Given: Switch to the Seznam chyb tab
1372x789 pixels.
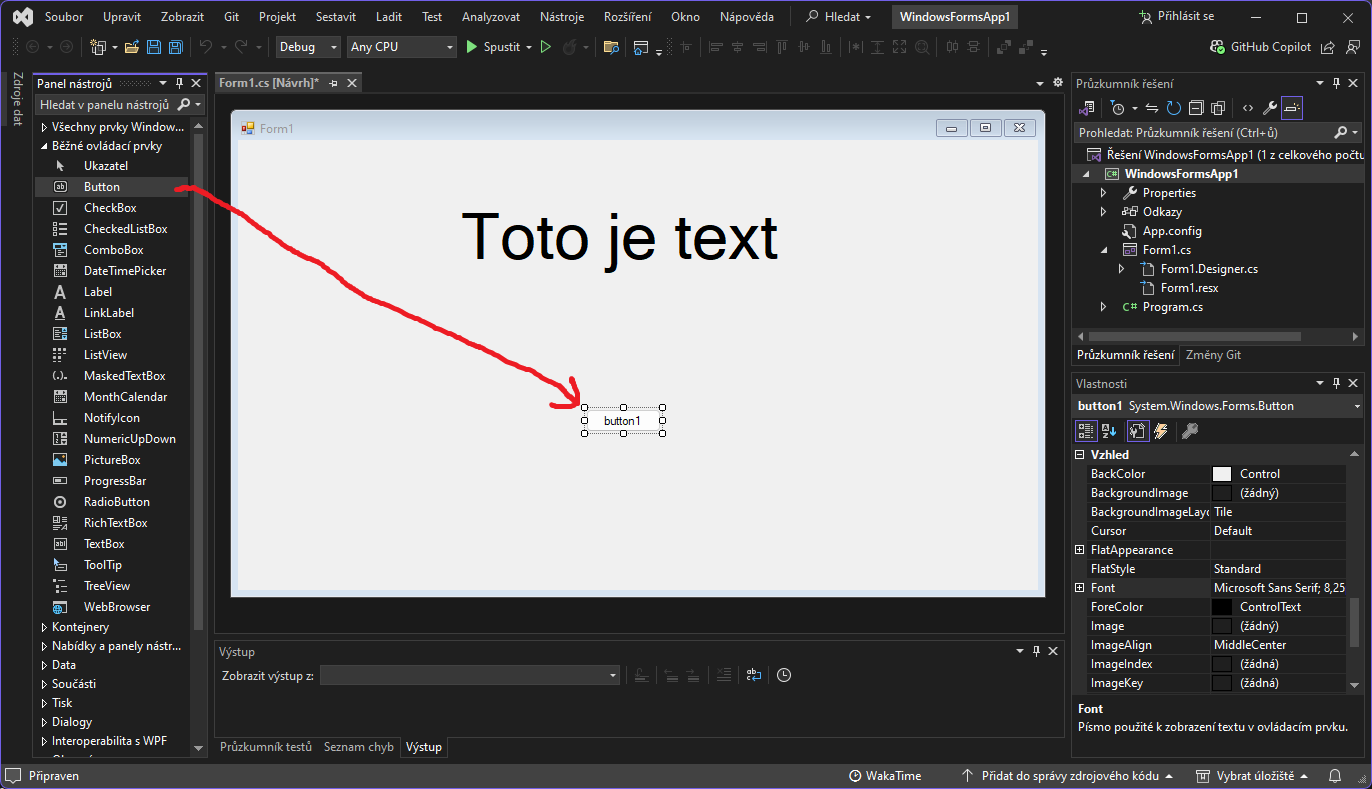Looking at the screenshot, I should tap(358, 747).
